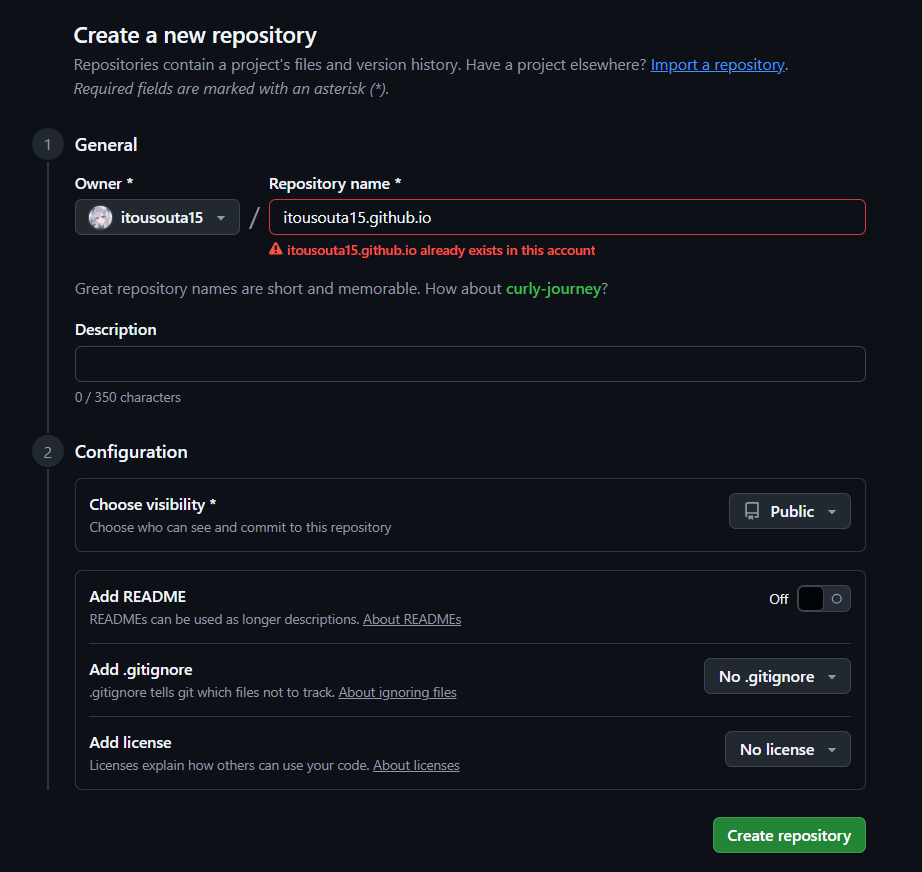The image size is (922, 872).
Task: Click step 1 General circle marker
Action: [47, 145]
